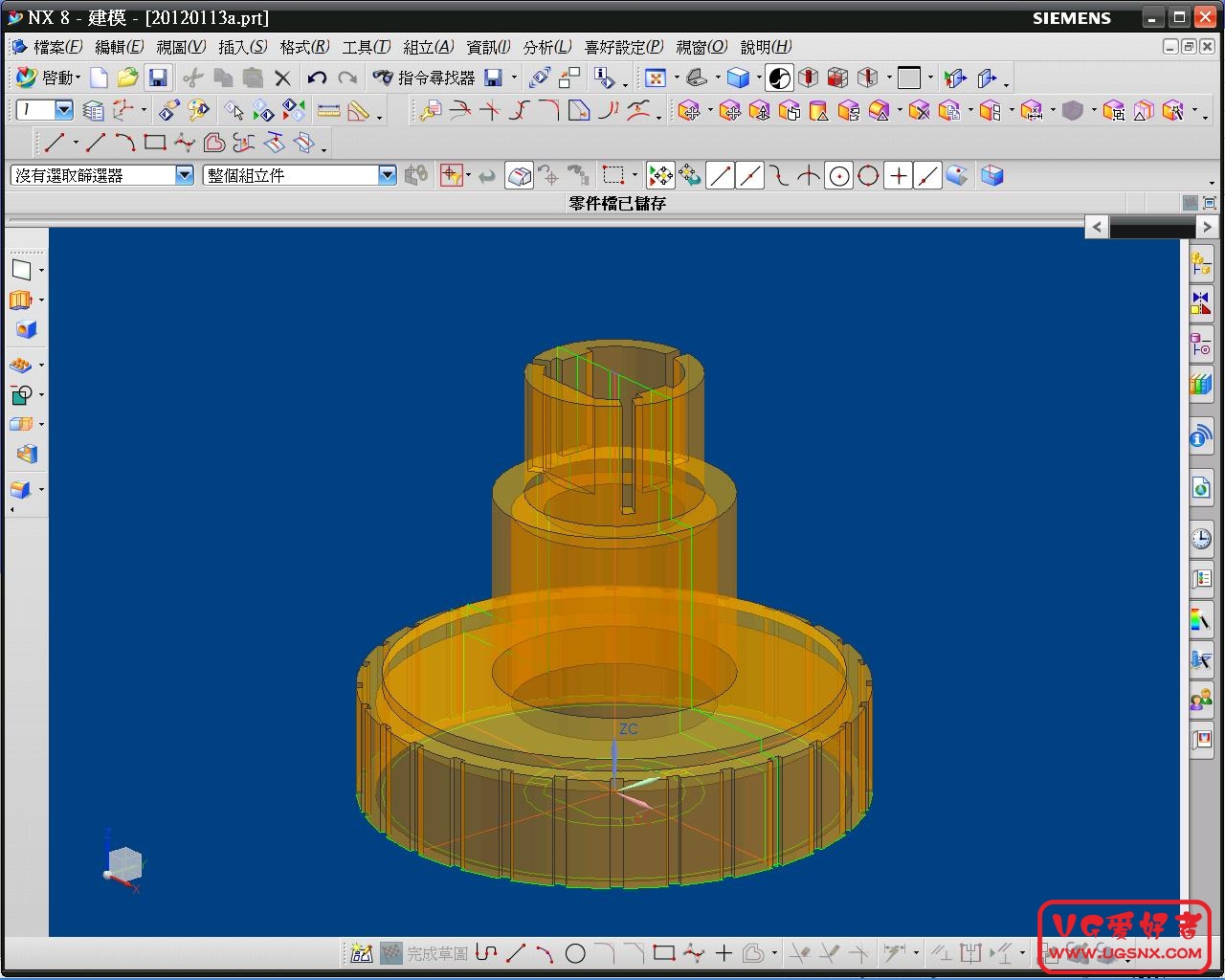Open the 插入(S) Insert menu

point(242,47)
